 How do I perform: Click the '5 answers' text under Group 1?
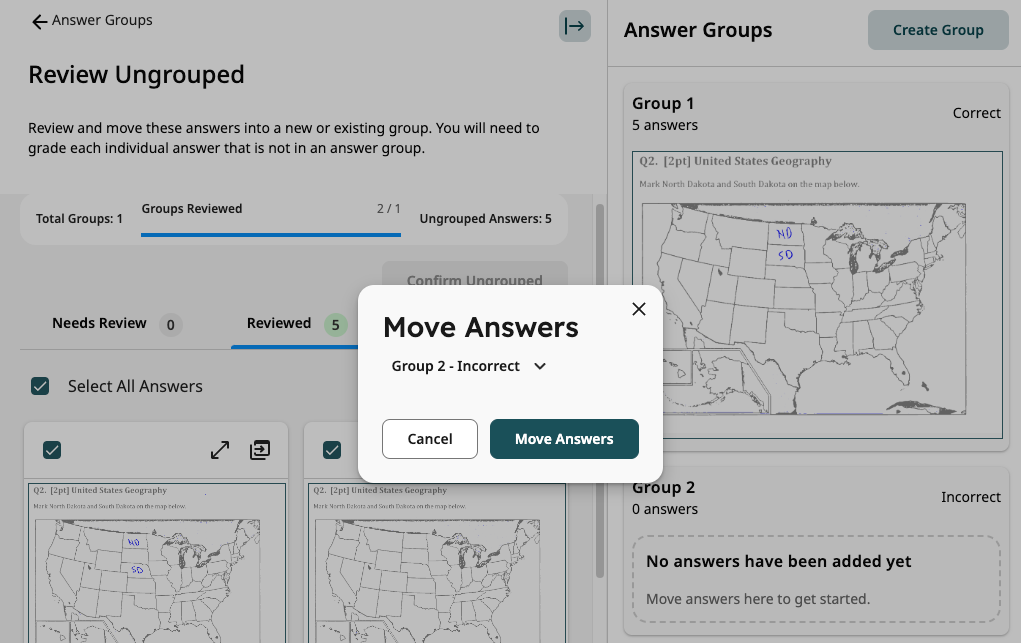(x=665, y=125)
